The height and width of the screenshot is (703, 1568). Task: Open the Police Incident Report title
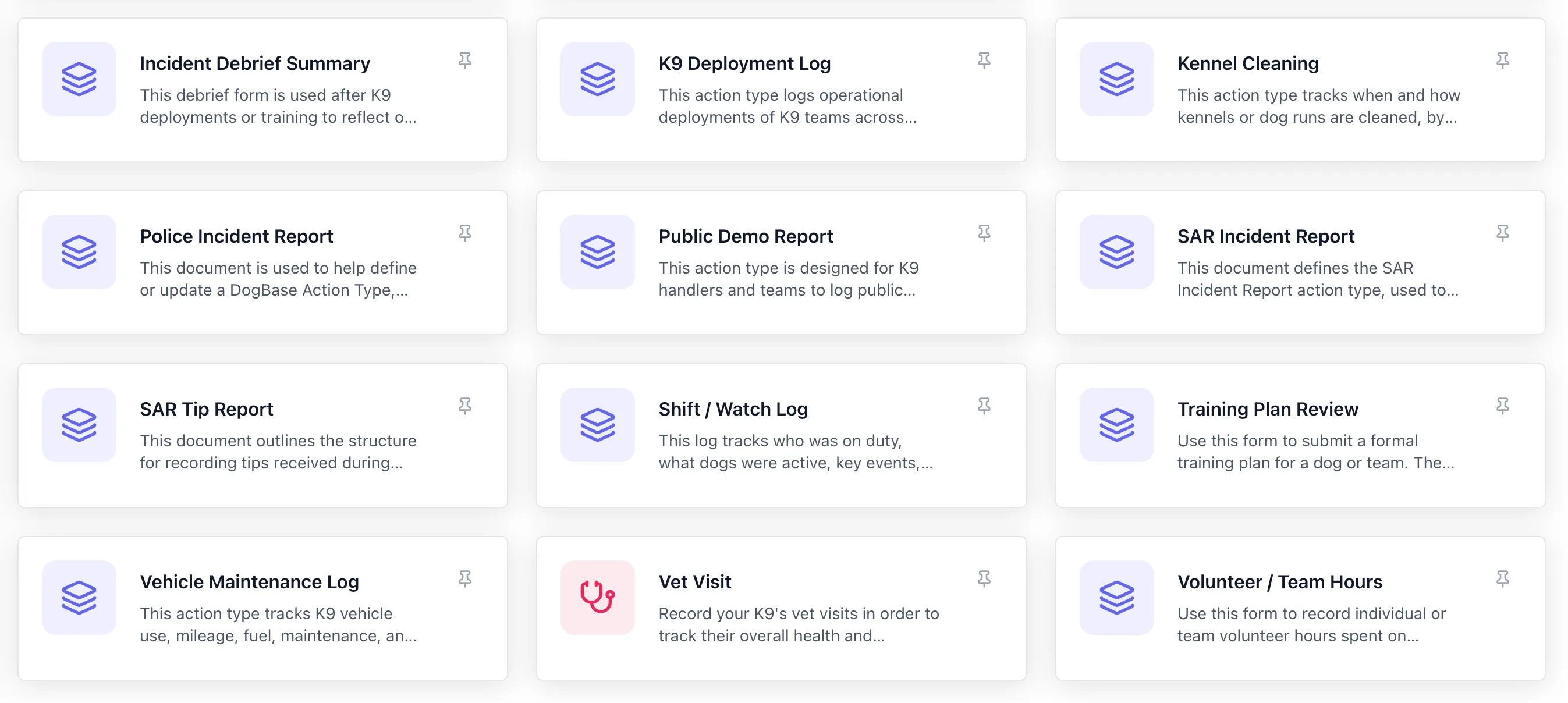(236, 236)
